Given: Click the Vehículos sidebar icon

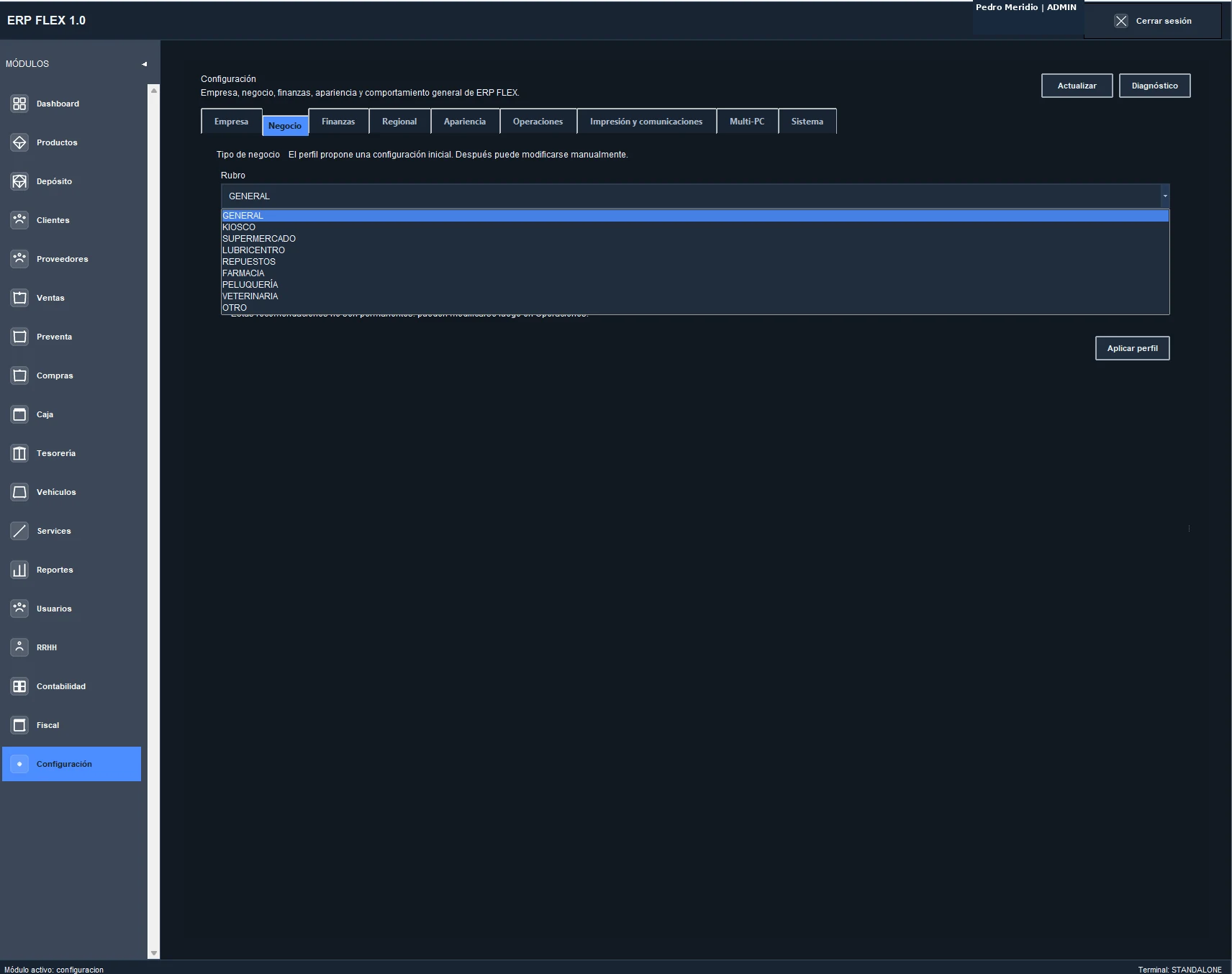Looking at the screenshot, I should [x=19, y=492].
